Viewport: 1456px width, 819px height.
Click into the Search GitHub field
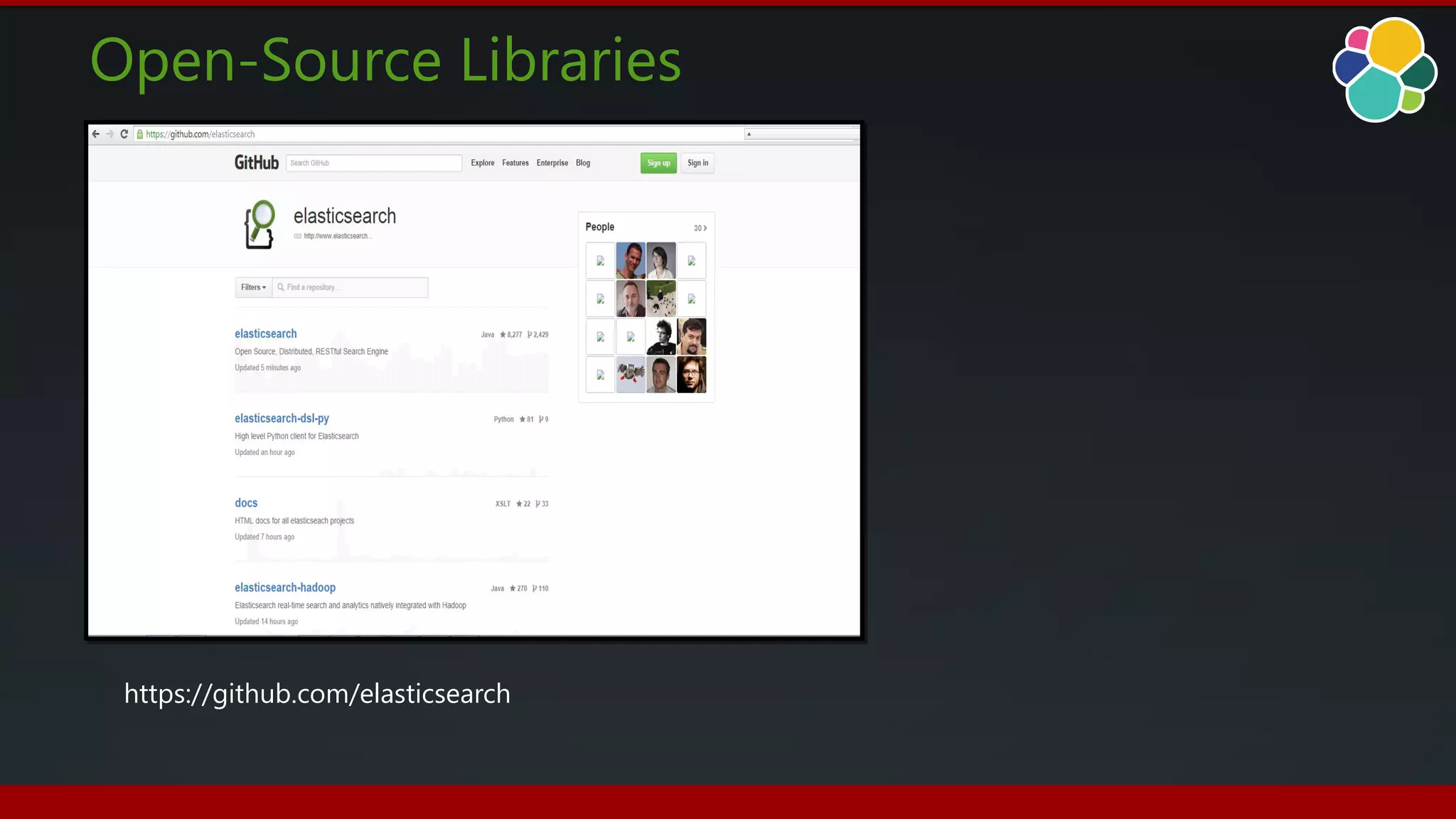(x=374, y=163)
